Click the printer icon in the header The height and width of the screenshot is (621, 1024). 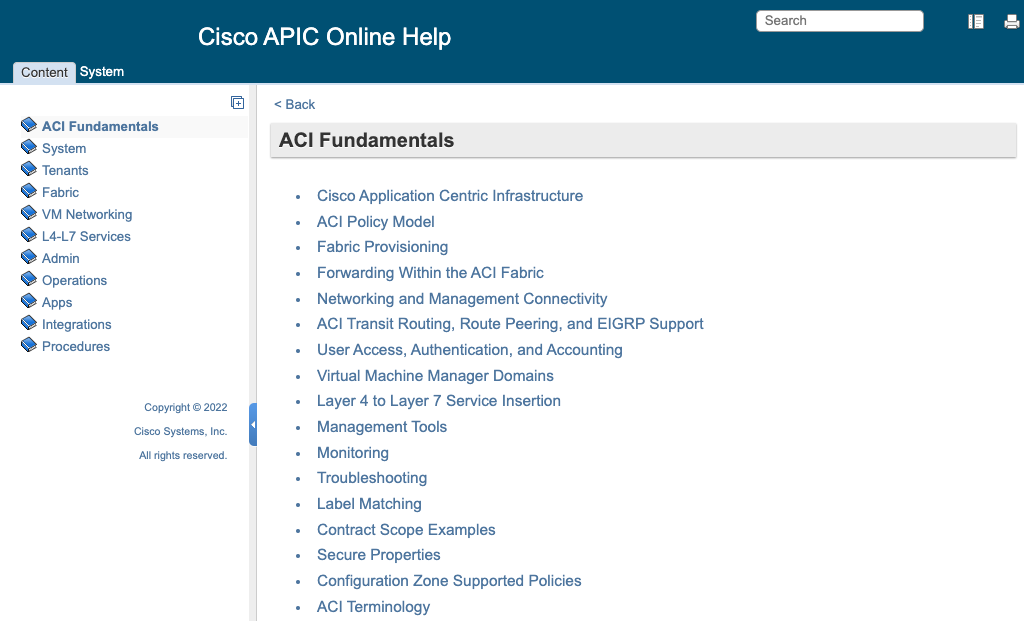click(x=1012, y=22)
